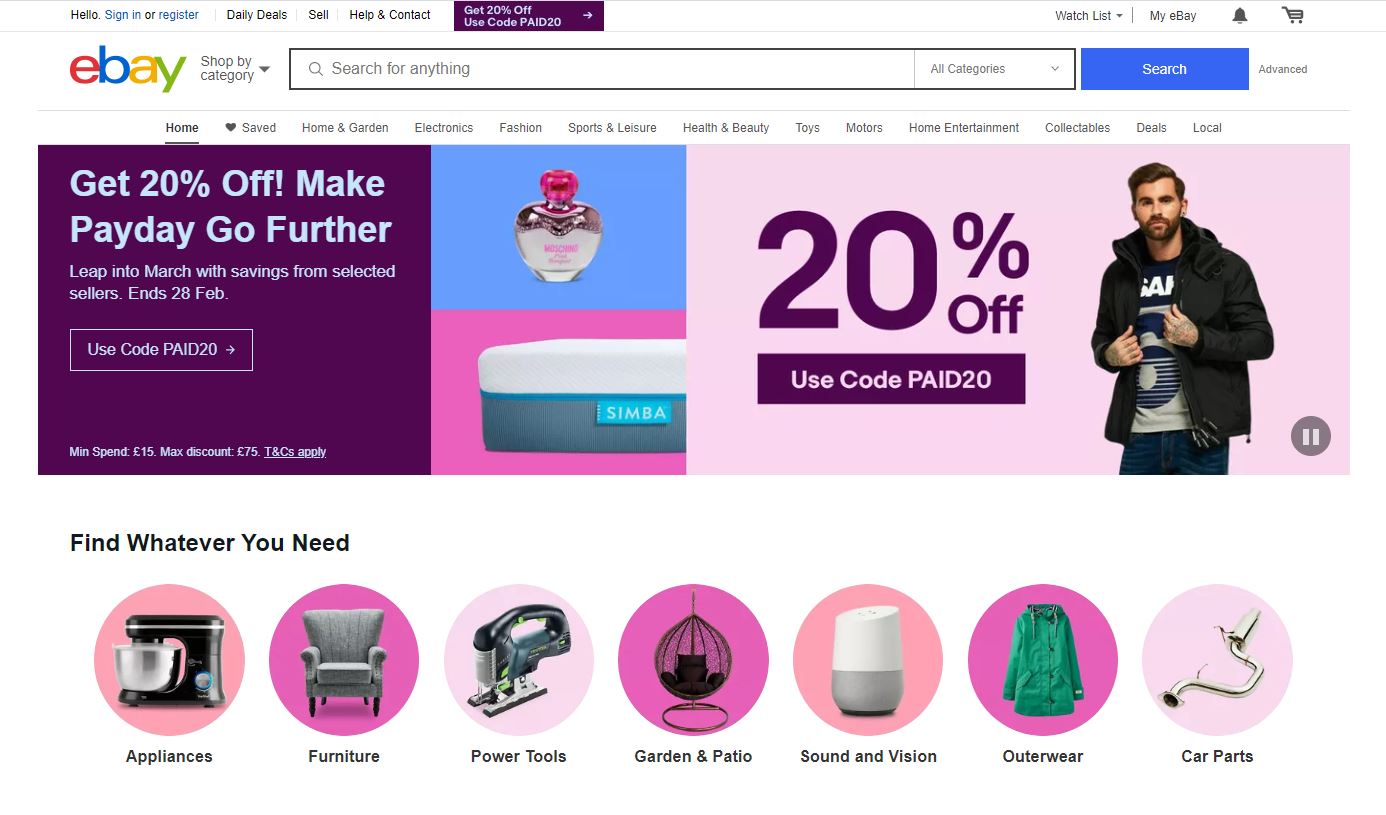The height and width of the screenshot is (815, 1386).
Task: Open the notifications bell icon
Action: click(1240, 15)
